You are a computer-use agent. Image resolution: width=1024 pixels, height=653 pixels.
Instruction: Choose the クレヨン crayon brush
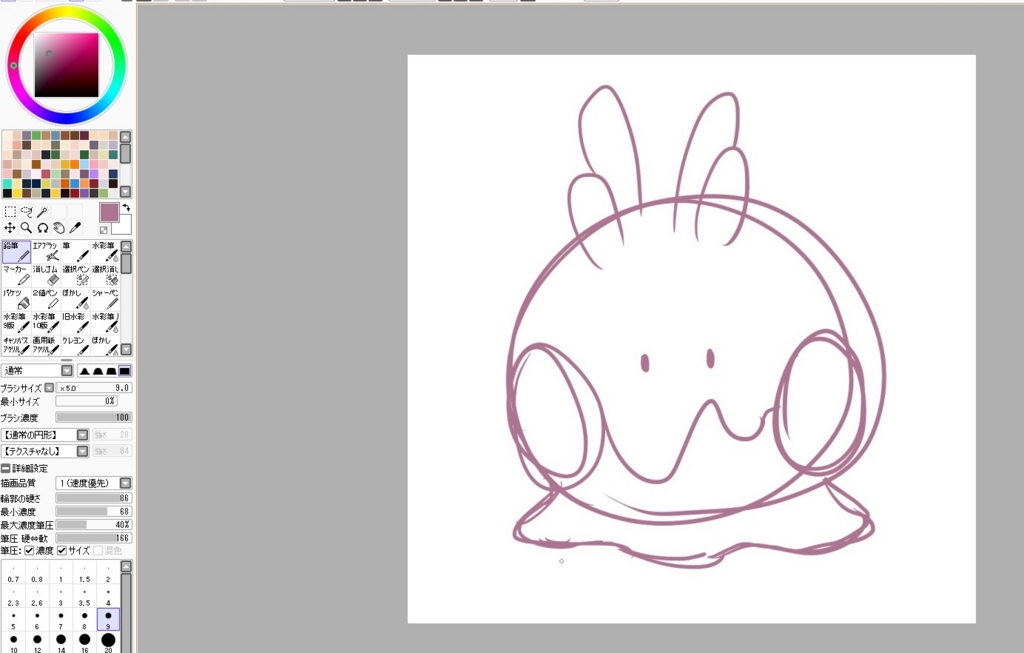point(75,345)
